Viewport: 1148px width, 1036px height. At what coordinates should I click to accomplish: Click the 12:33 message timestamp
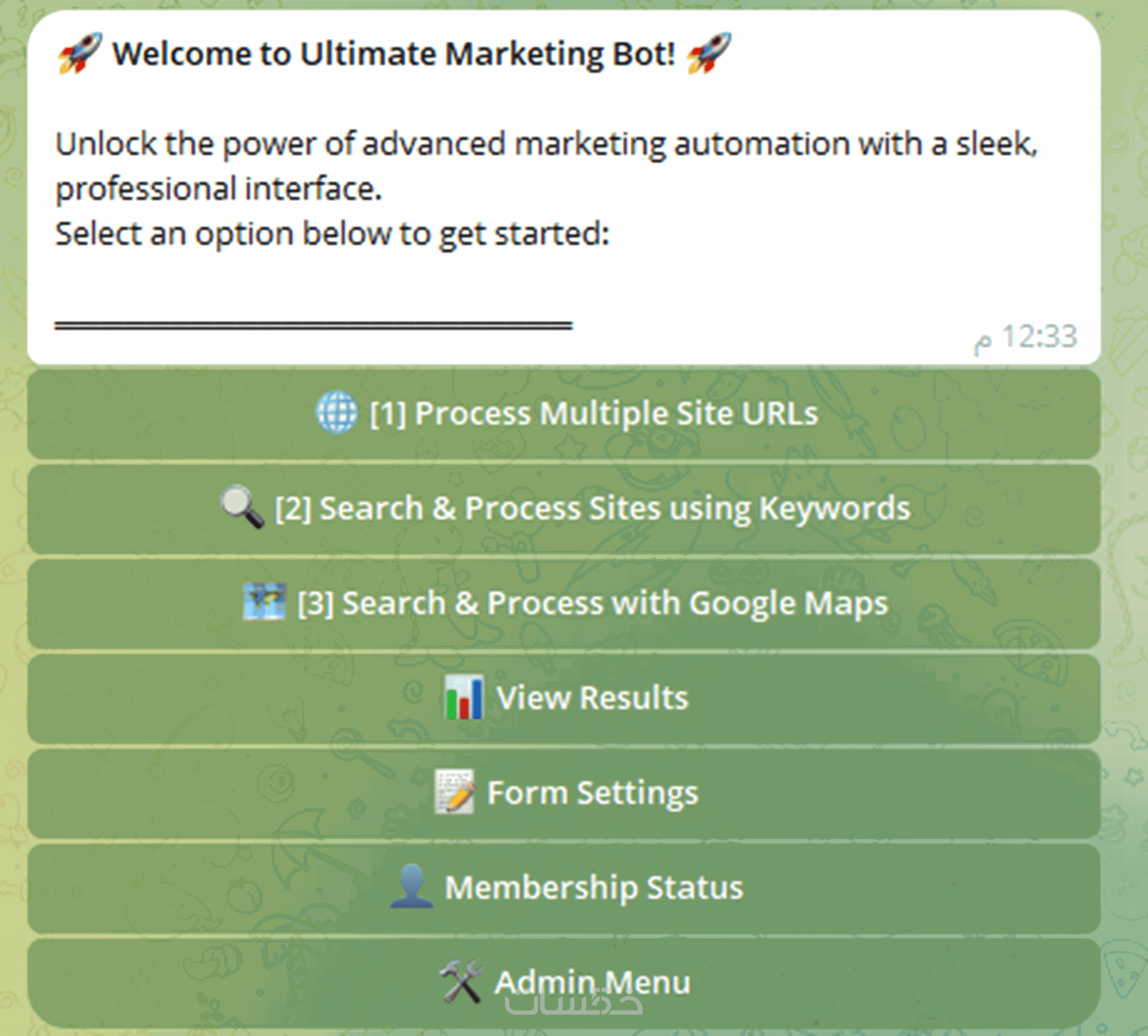[x=1026, y=337]
